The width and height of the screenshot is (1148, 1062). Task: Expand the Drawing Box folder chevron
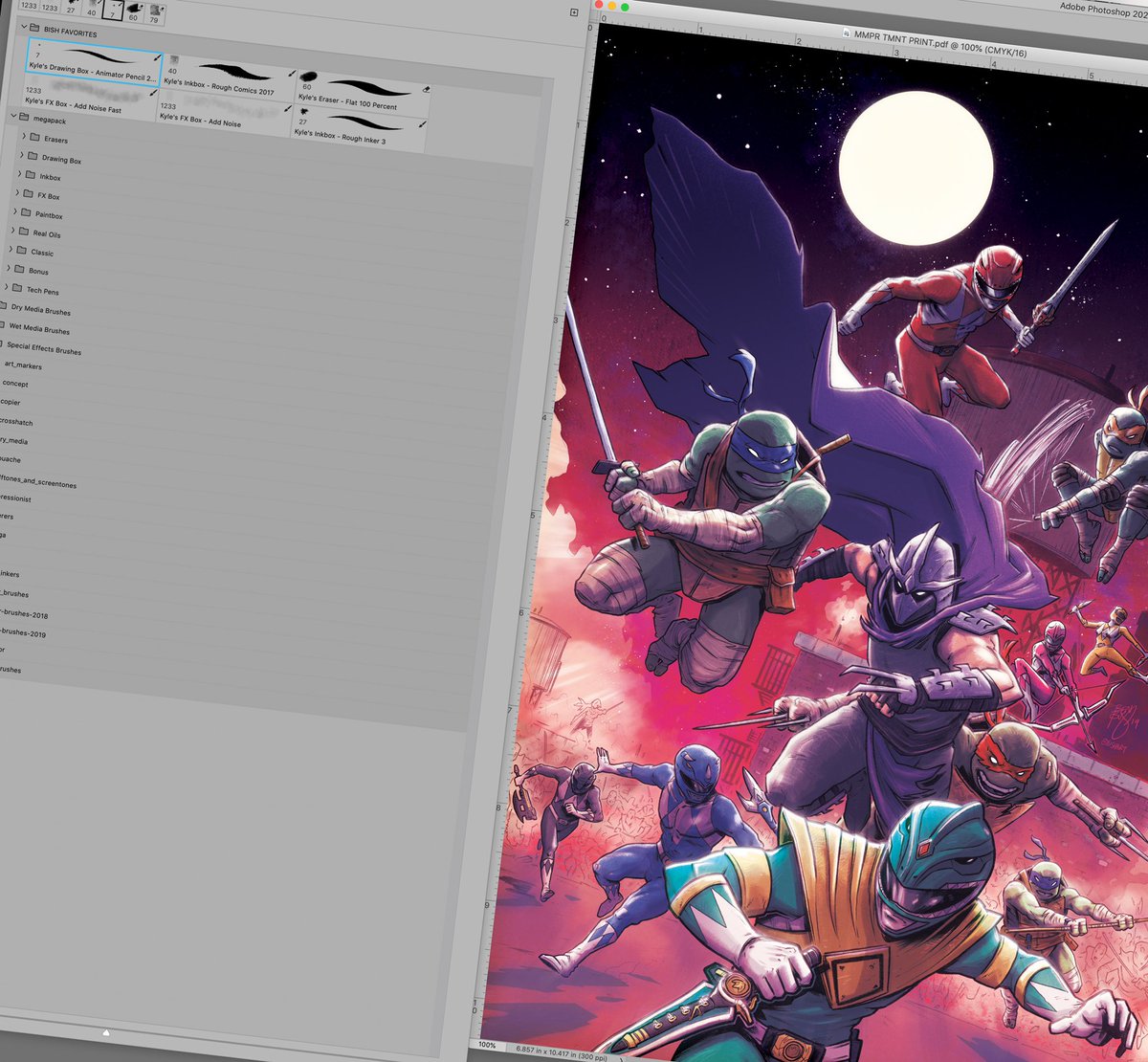pos(23,155)
